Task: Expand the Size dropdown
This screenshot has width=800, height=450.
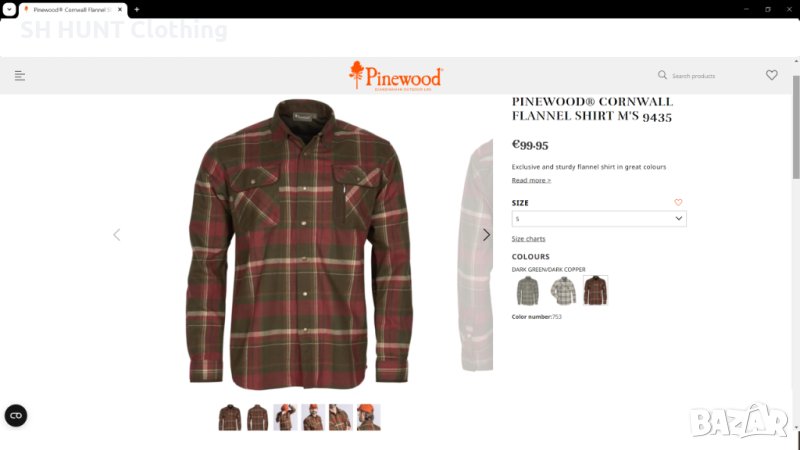Action: pos(599,218)
